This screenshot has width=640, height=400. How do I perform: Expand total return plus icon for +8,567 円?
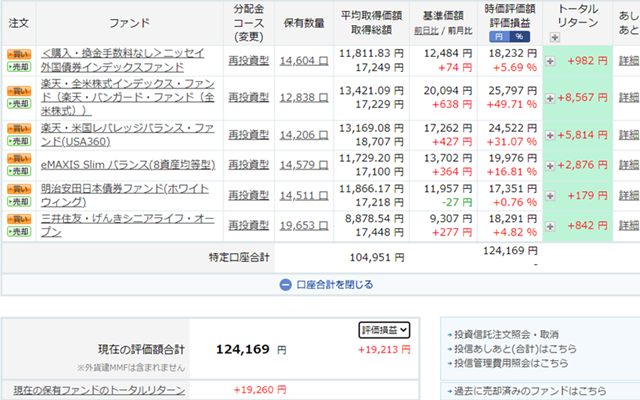click(549, 99)
